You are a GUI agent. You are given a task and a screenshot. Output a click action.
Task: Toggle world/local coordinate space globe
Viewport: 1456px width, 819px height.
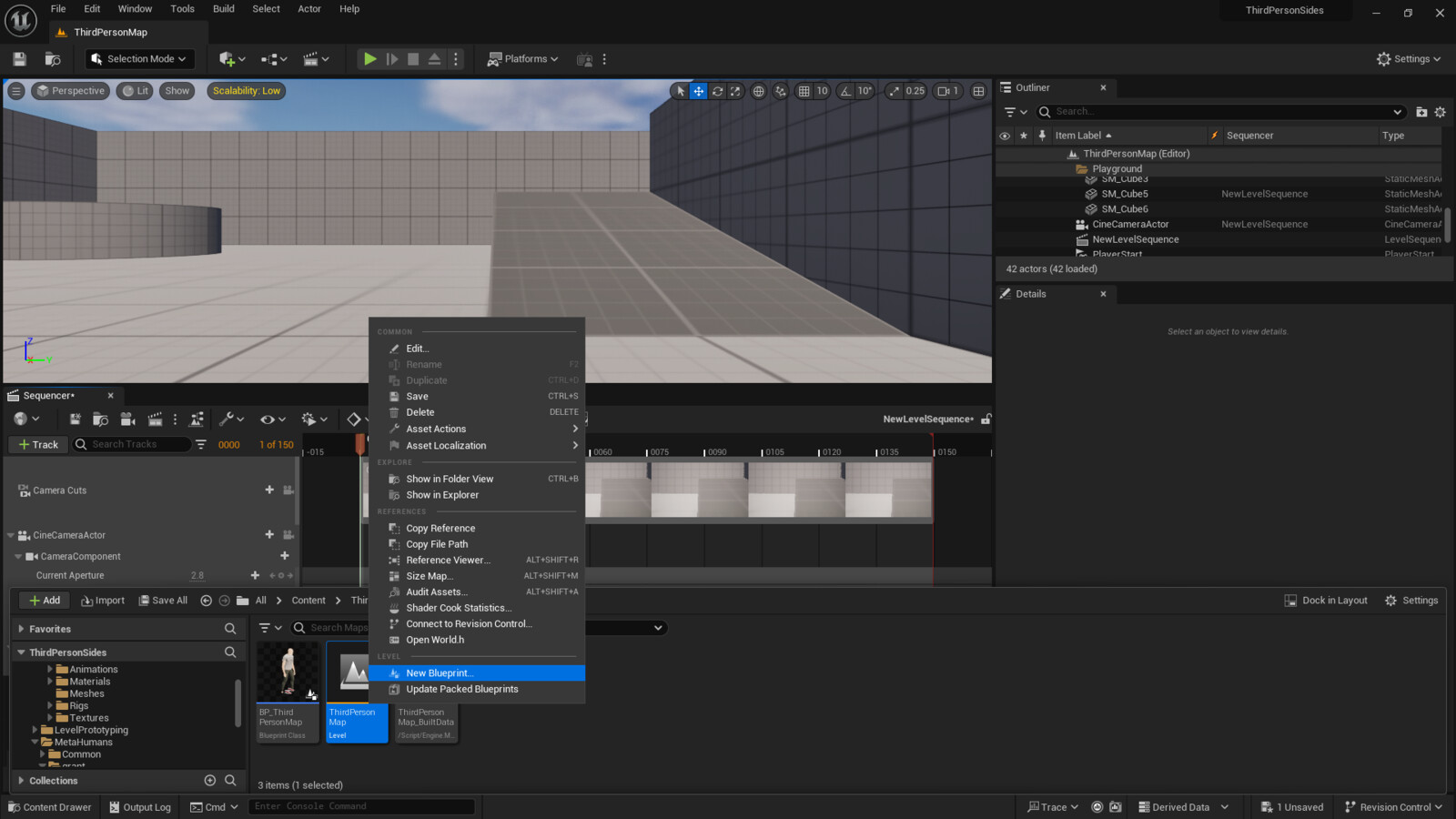(x=759, y=91)
